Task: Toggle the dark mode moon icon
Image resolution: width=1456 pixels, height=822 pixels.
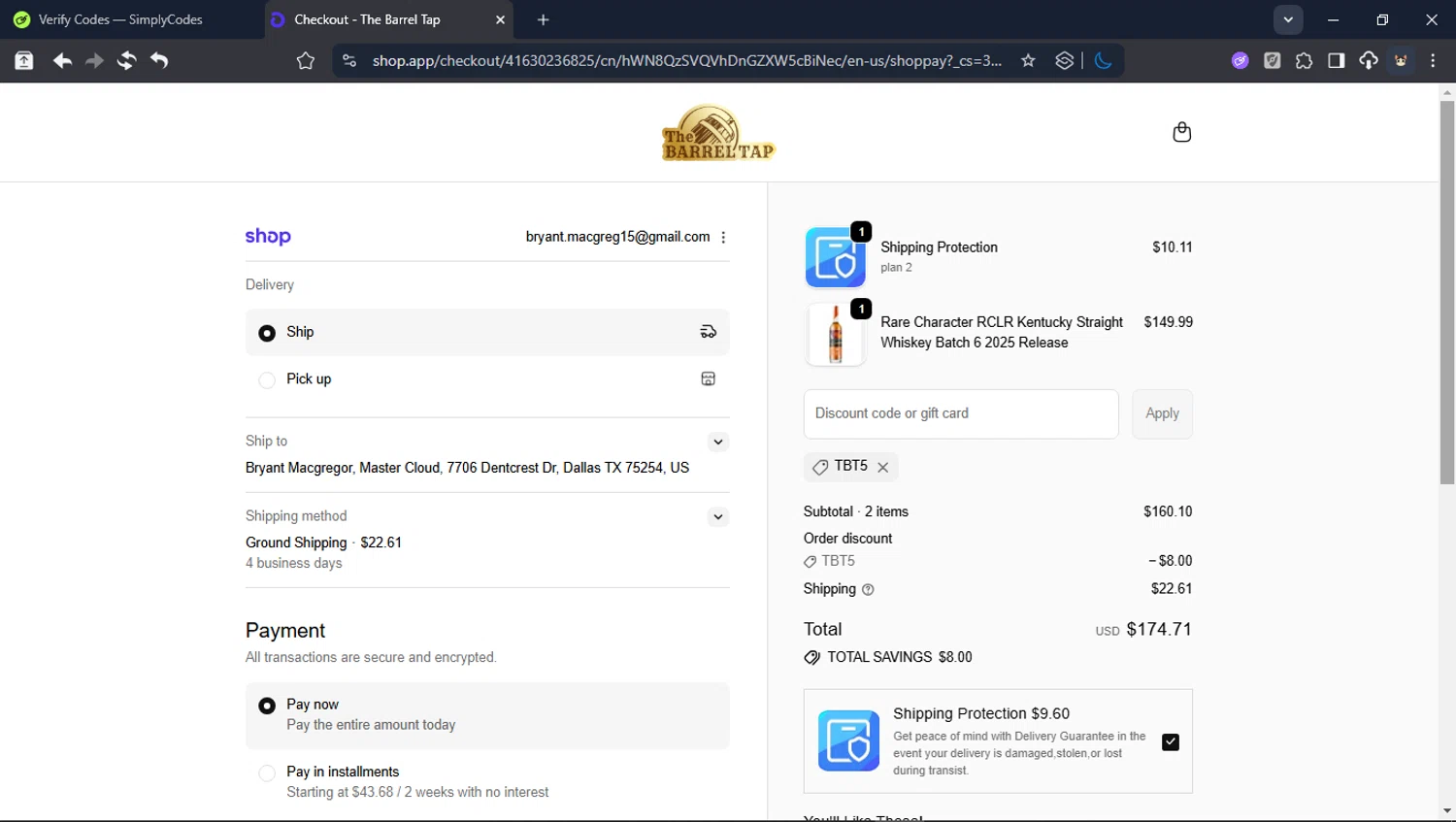Action: tap(1103, 60)
